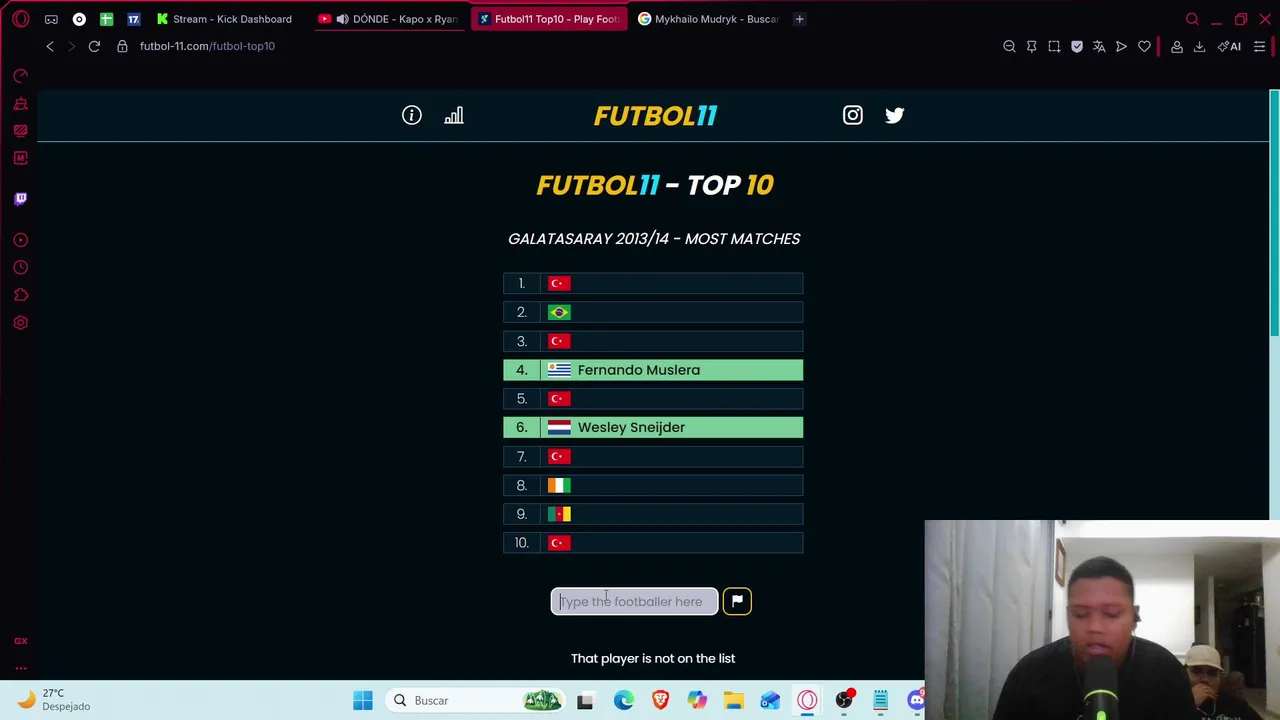Visit the Futbol11 Twitter page
The height and width of the screenshot is (720, 1280).
click(x=894, y=115)
